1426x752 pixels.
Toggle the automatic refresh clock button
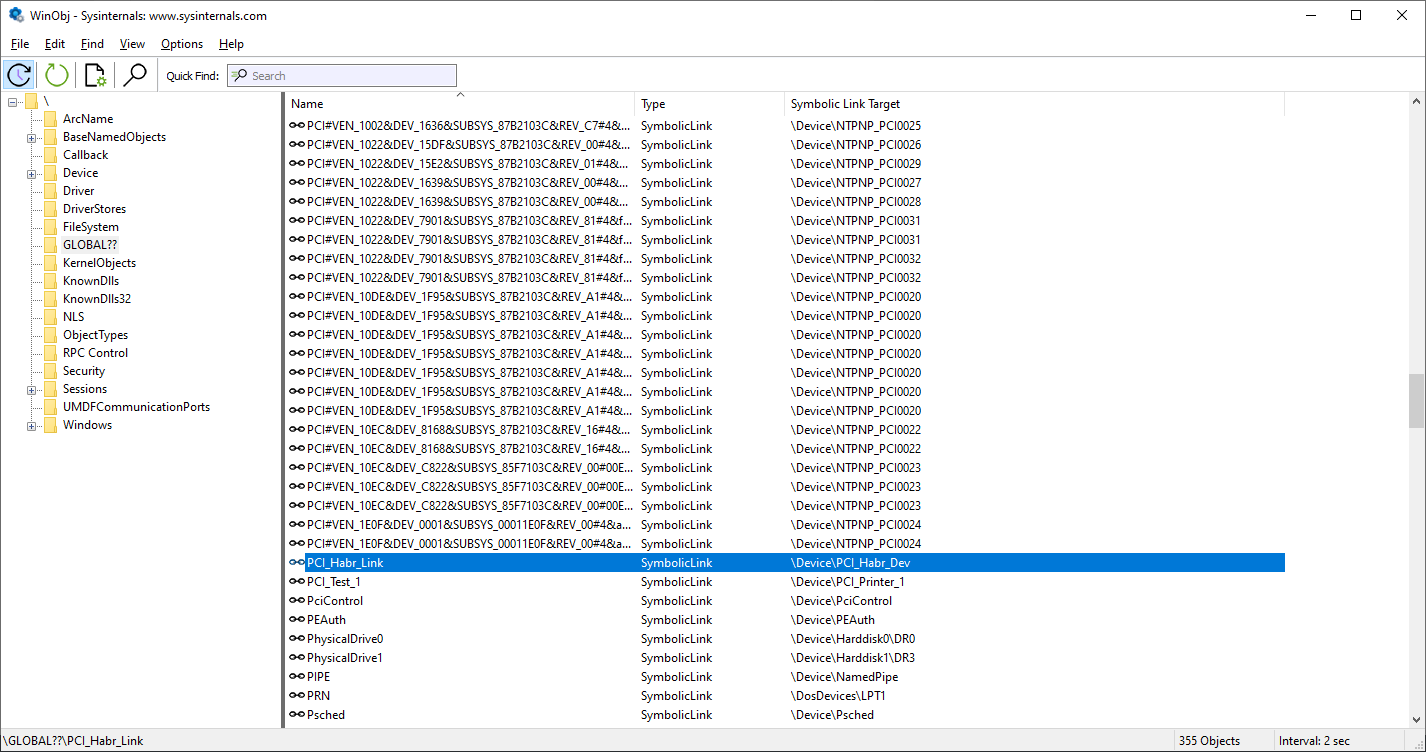(x=19, y=75)
